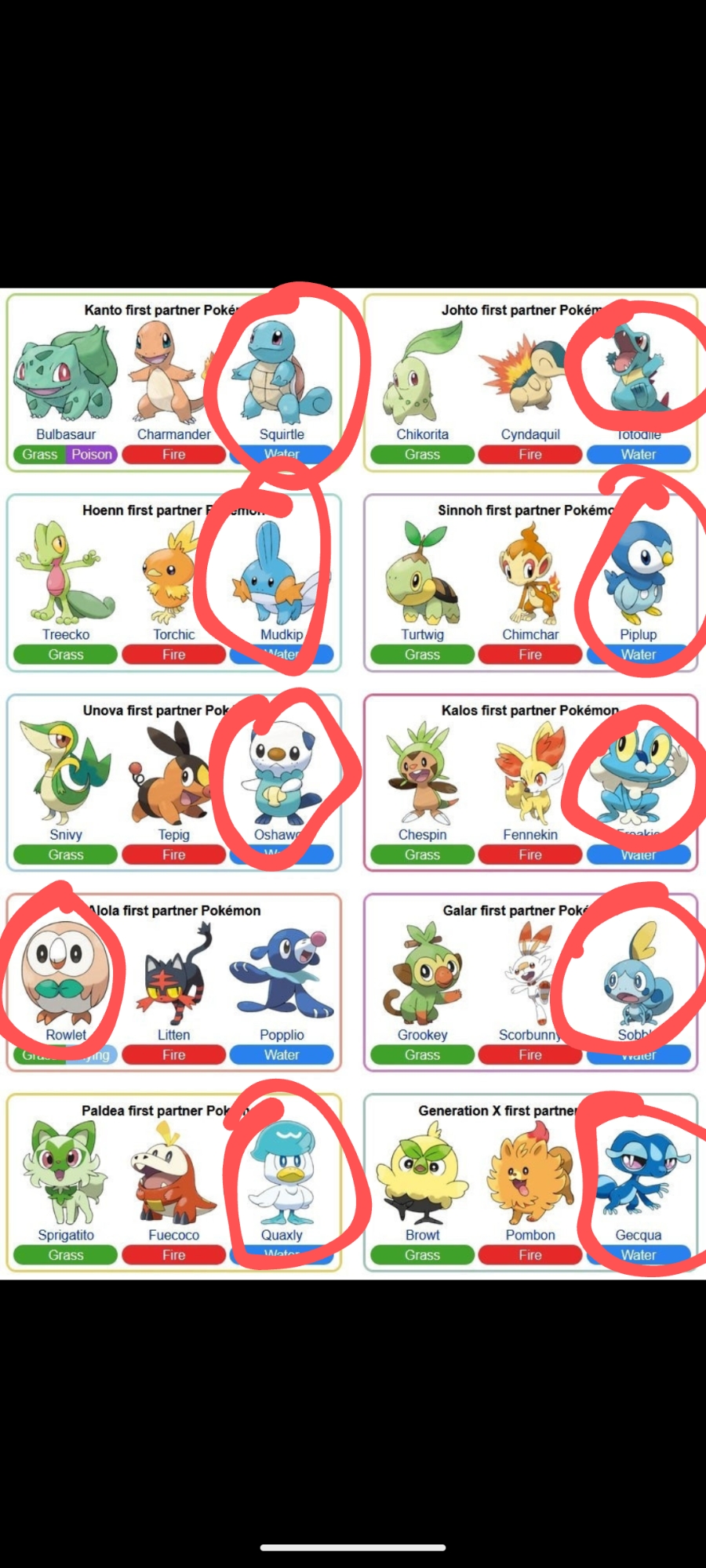The height and width of the screenshot is (1568, 706).
Task: Select the Grass type badge under Chikorita
Action: pos(422,455)
